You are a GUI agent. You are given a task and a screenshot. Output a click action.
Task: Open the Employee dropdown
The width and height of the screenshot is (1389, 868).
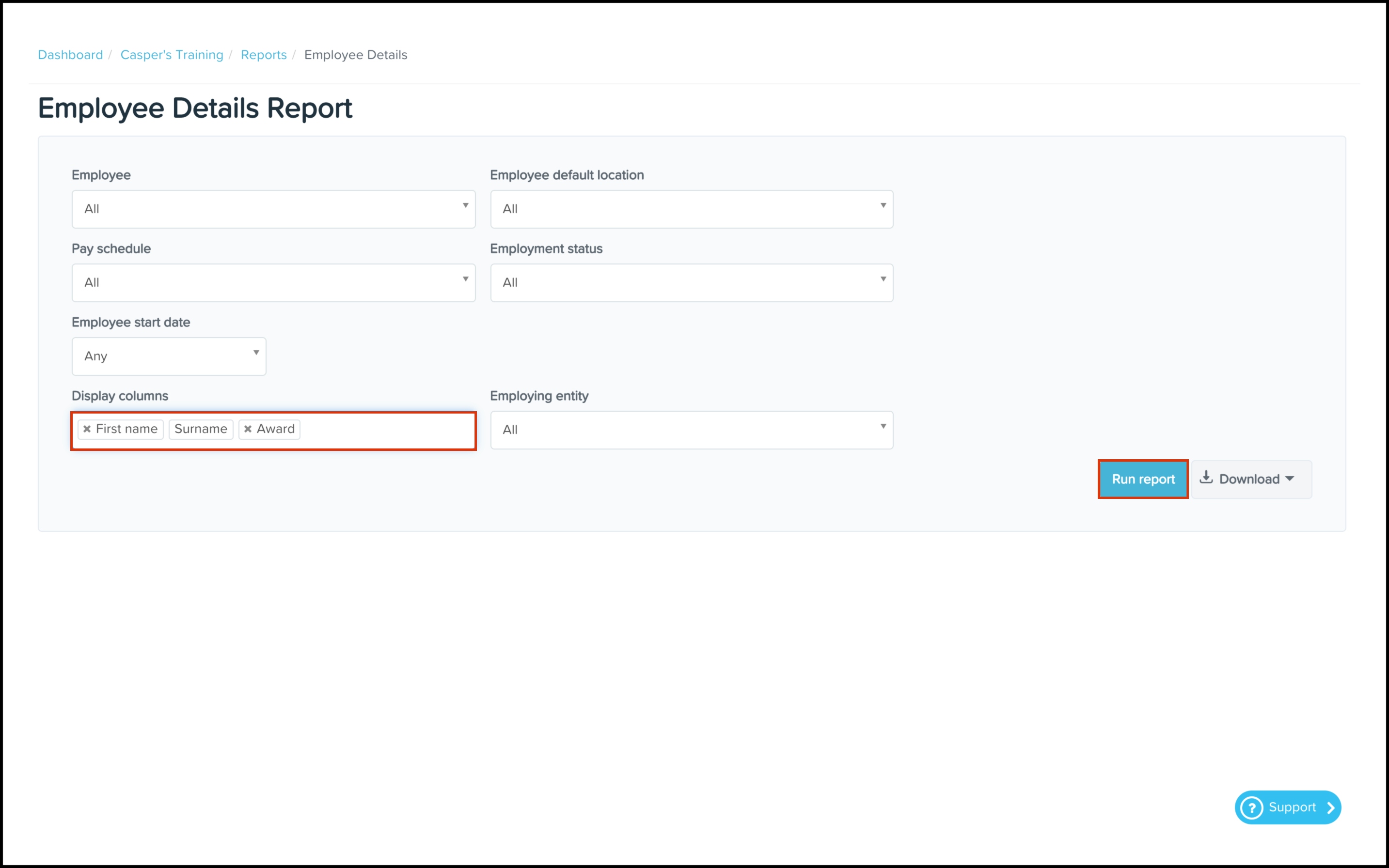pyautogui.click(x=273, y=209)
